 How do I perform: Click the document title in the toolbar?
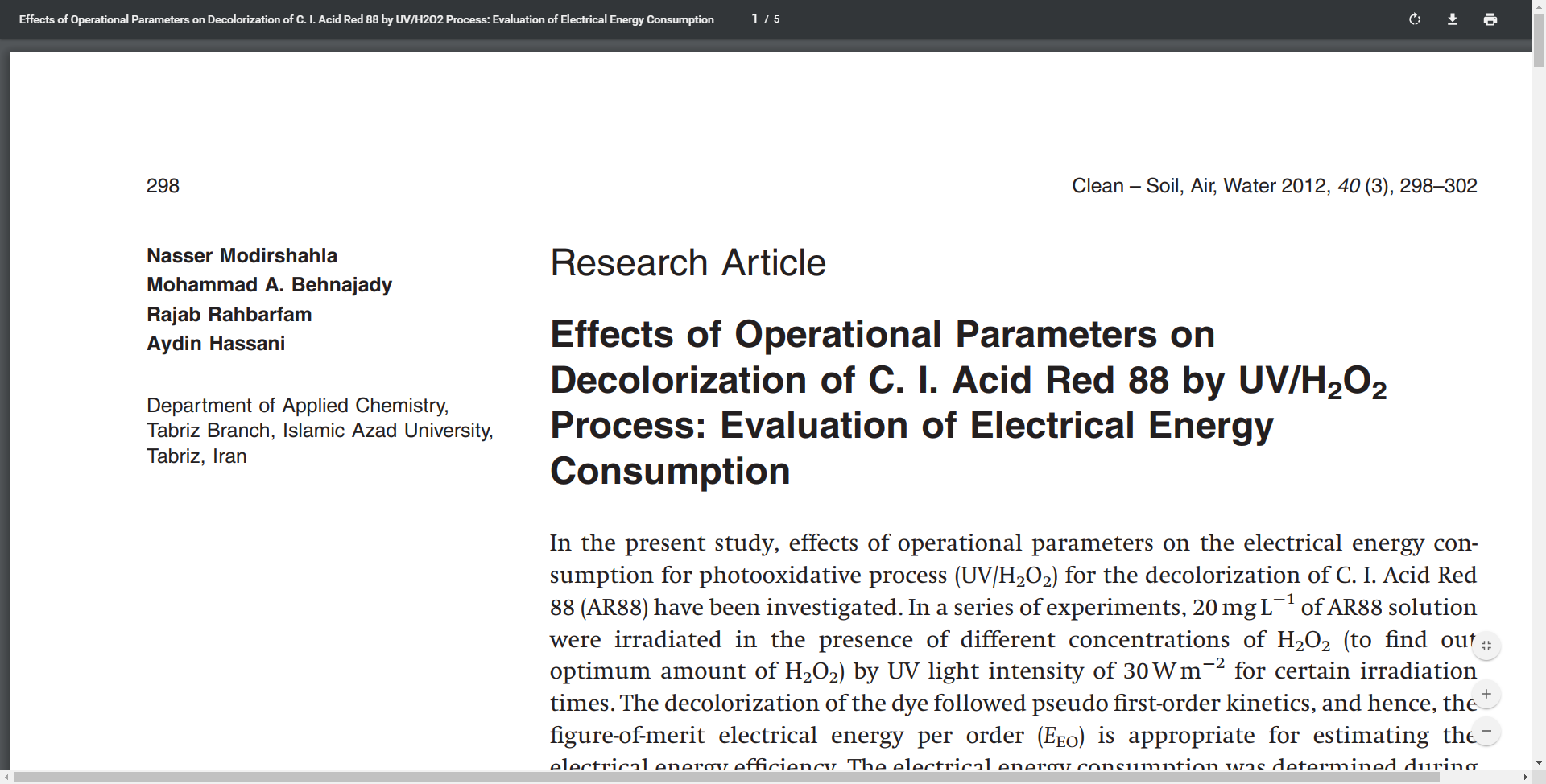click(x=366, y=19)
